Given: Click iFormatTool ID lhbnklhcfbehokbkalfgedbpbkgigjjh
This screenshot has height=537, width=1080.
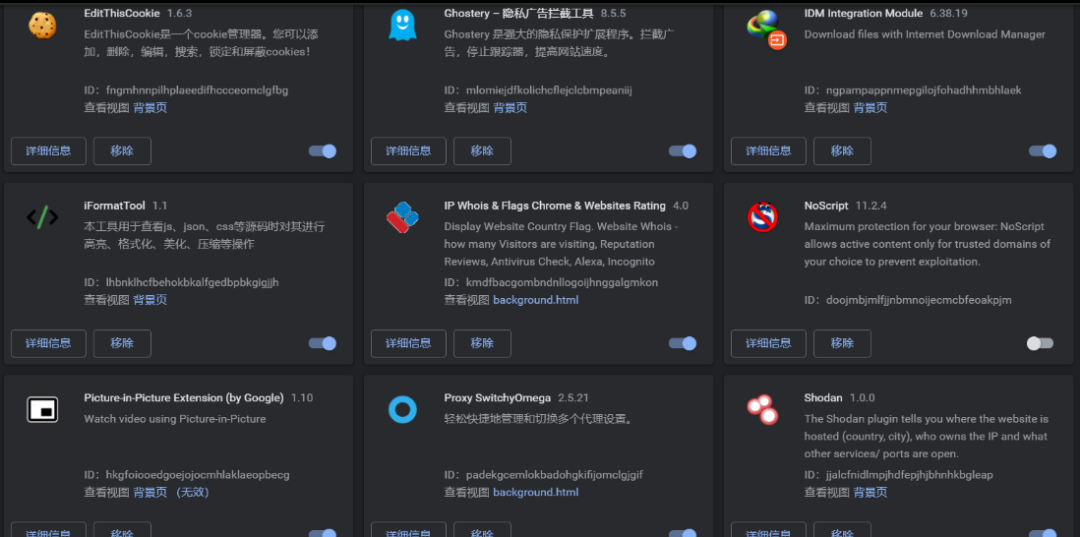Looking at the screenshot, I should click(192, 282).
